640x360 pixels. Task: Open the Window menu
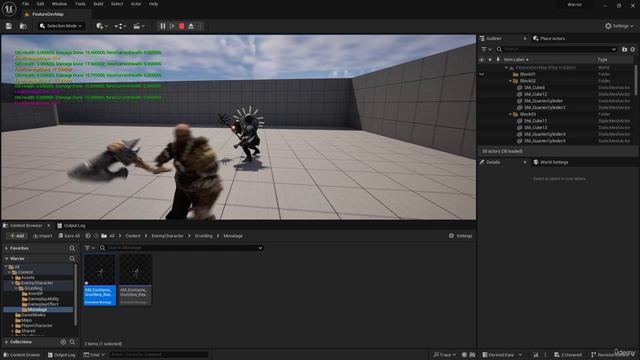[x=59, y=4]
